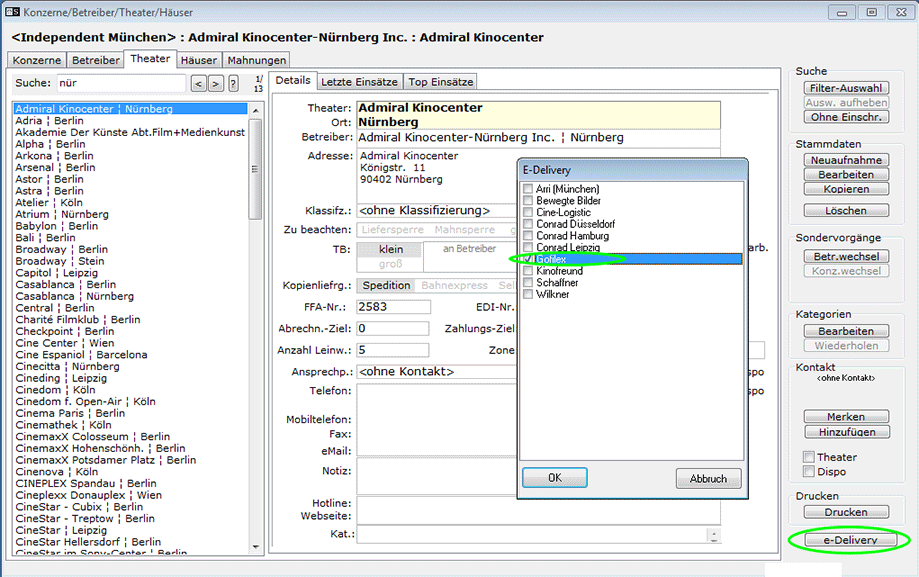Screen dimensions: 919x577
Task: Open the Ansprechp. contact dropdown
Action: point(430,372)
